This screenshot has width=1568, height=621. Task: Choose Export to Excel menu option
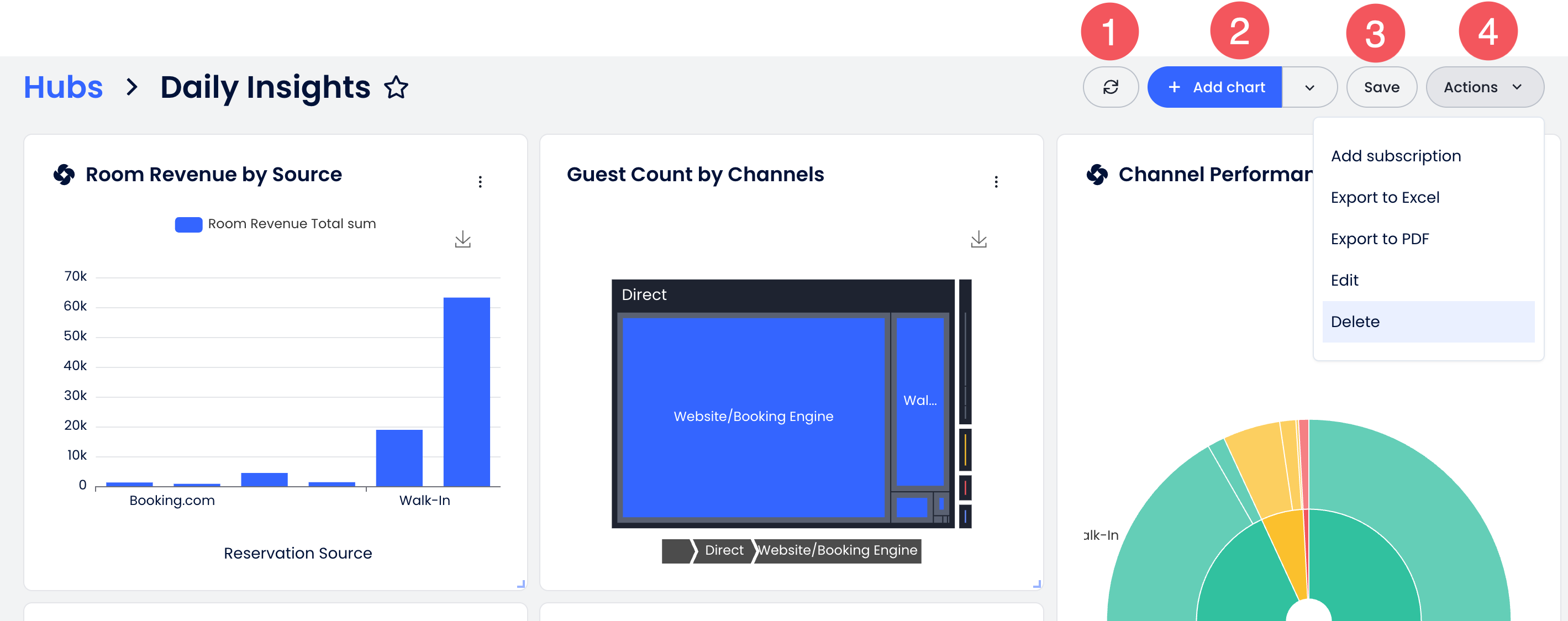coord(1385,197)
